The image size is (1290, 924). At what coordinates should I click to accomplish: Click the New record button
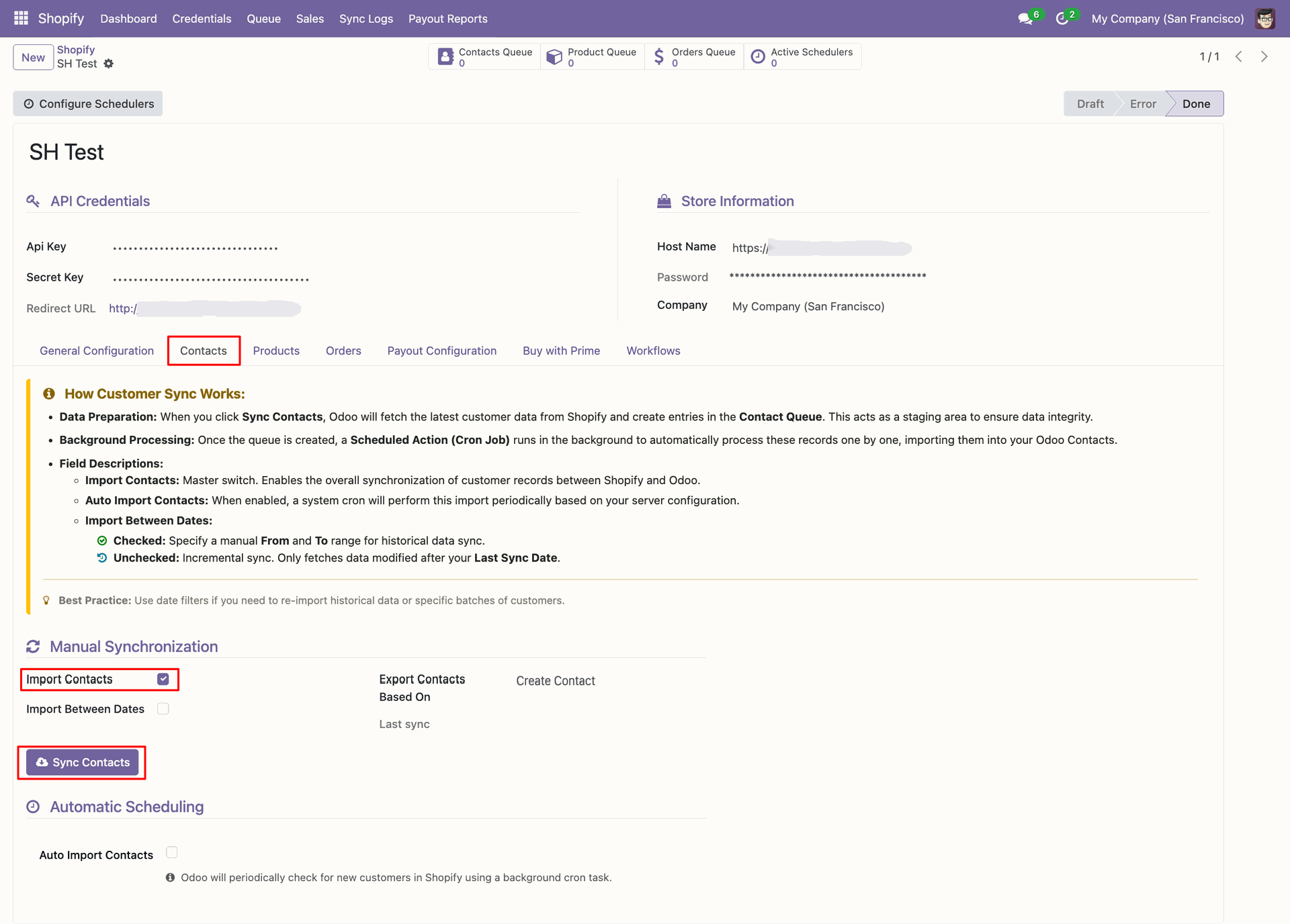point(33,57)
